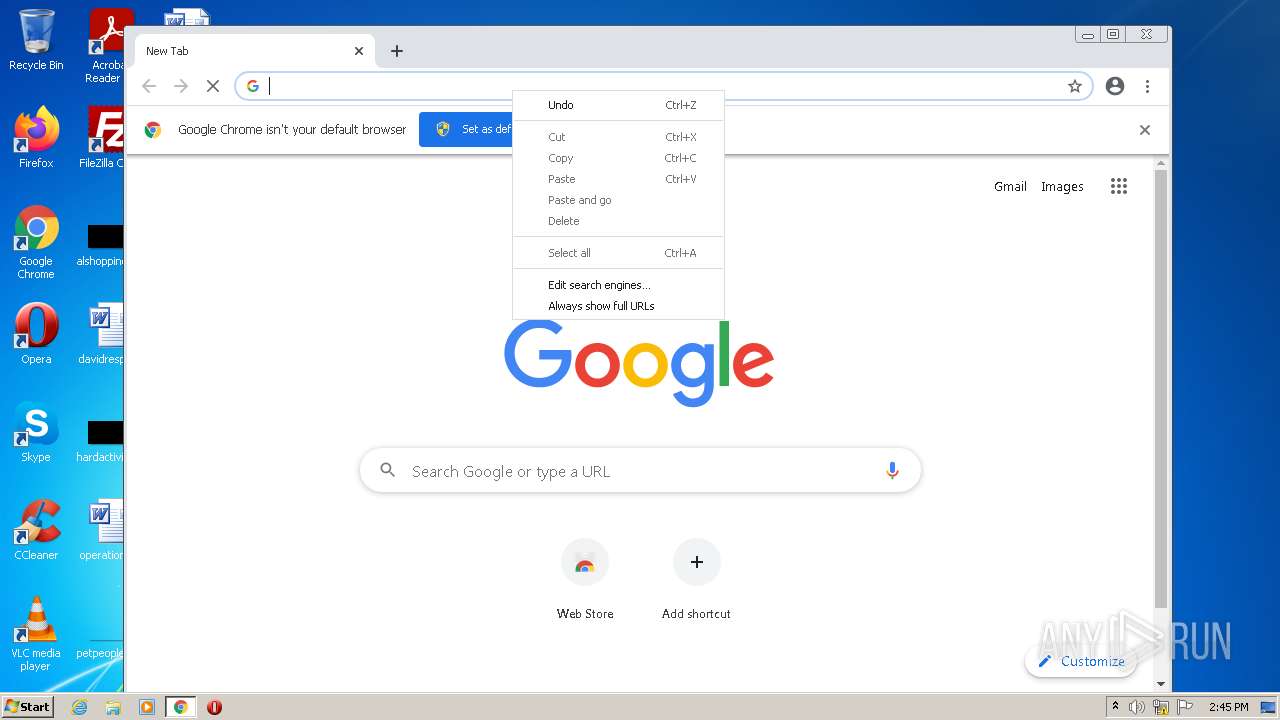Click the Google logo

coord(639,362)
